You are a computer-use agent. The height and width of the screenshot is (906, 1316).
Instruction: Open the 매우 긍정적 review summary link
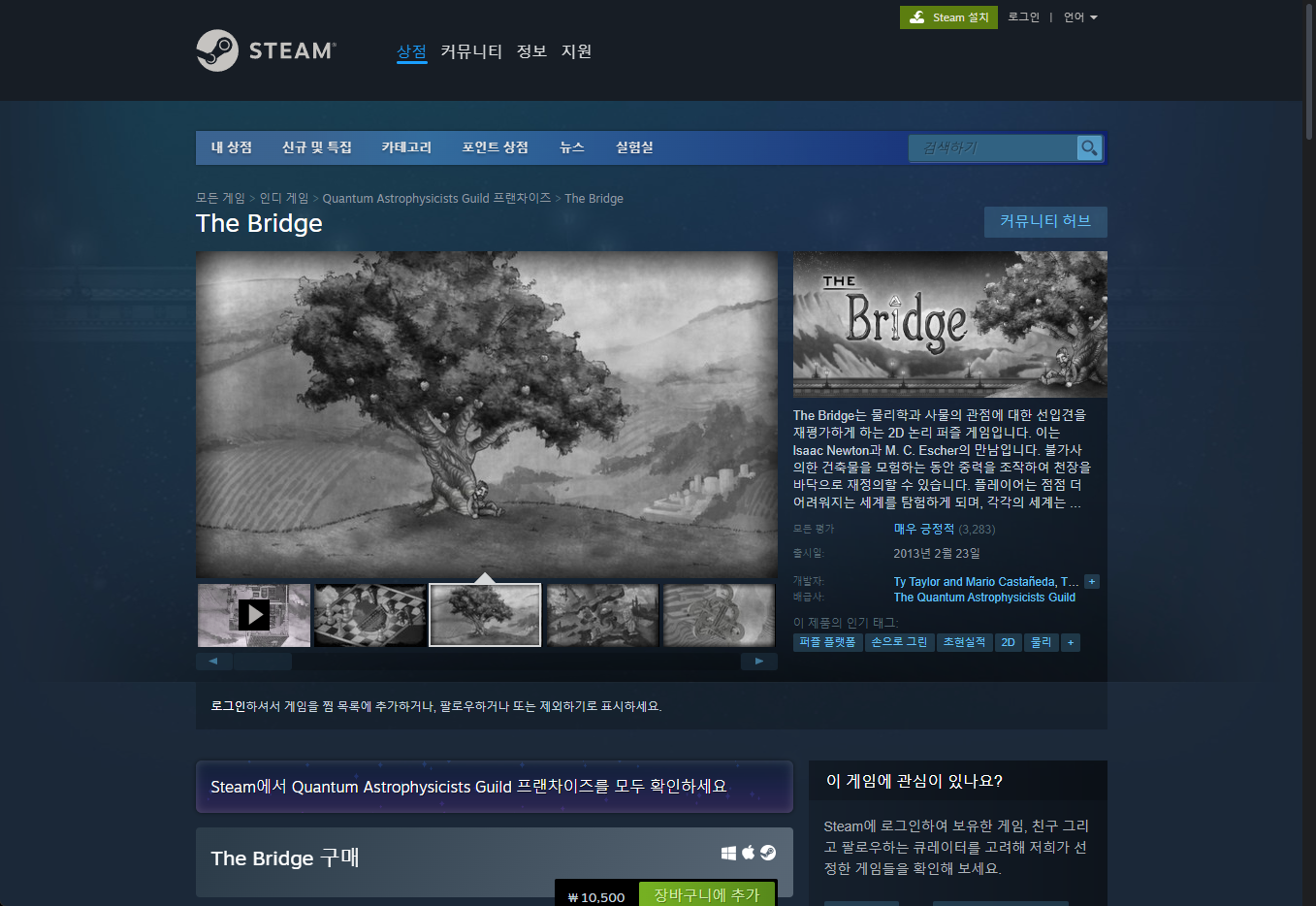point(924,529)
